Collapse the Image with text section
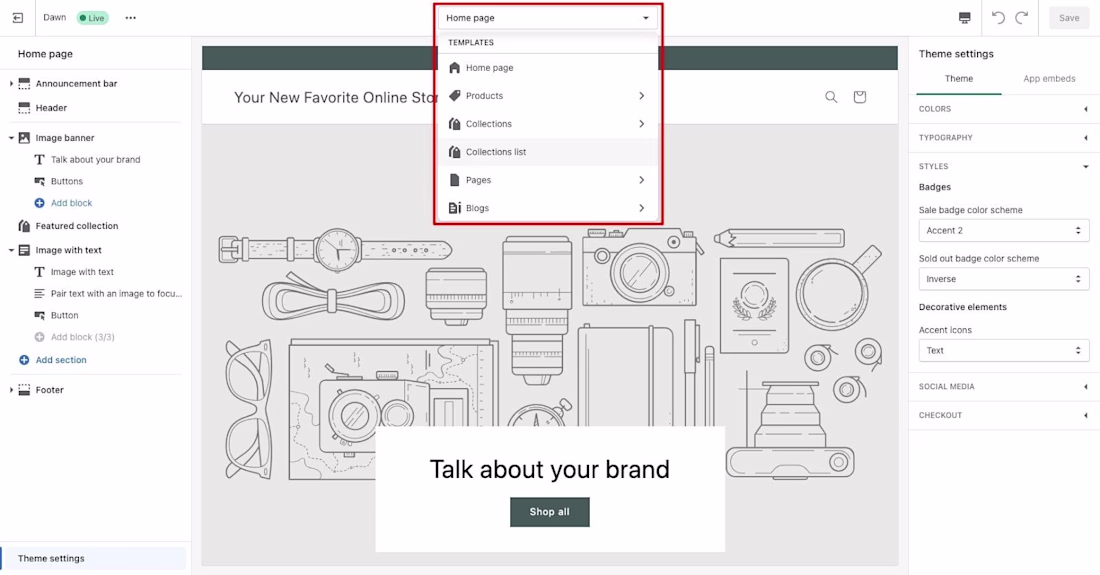The image size is (1100, 575). click(x=11, y=250)
